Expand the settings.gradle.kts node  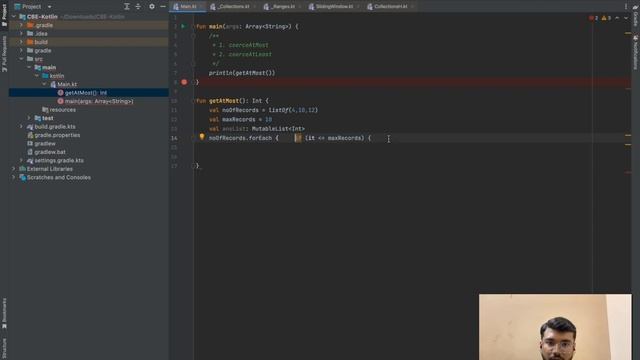tap(22, 160)
